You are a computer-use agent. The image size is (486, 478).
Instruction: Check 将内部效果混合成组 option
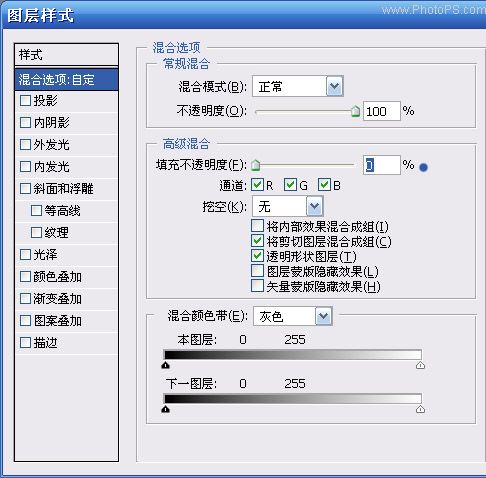(x=257, y=226)
